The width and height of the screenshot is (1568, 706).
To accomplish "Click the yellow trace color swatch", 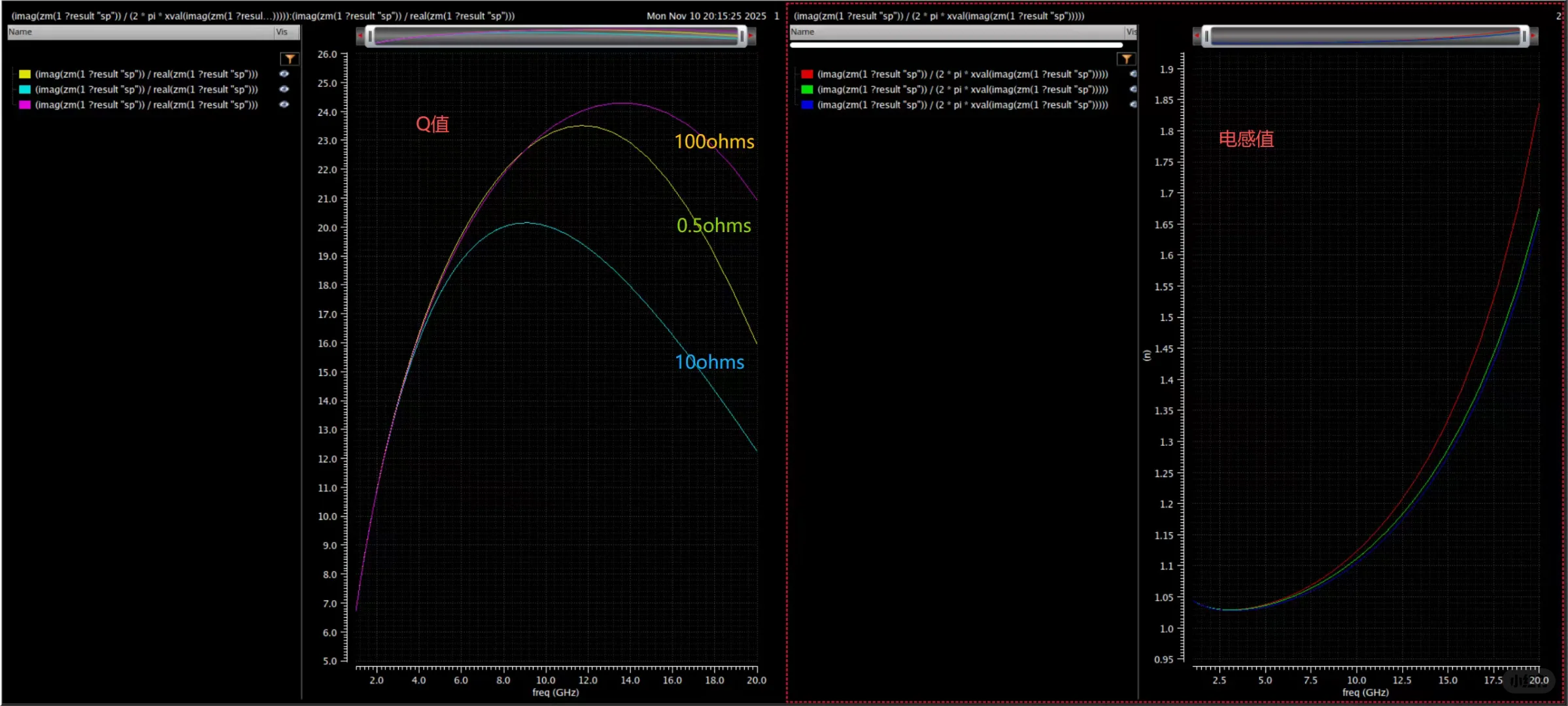I will [25, 74].
